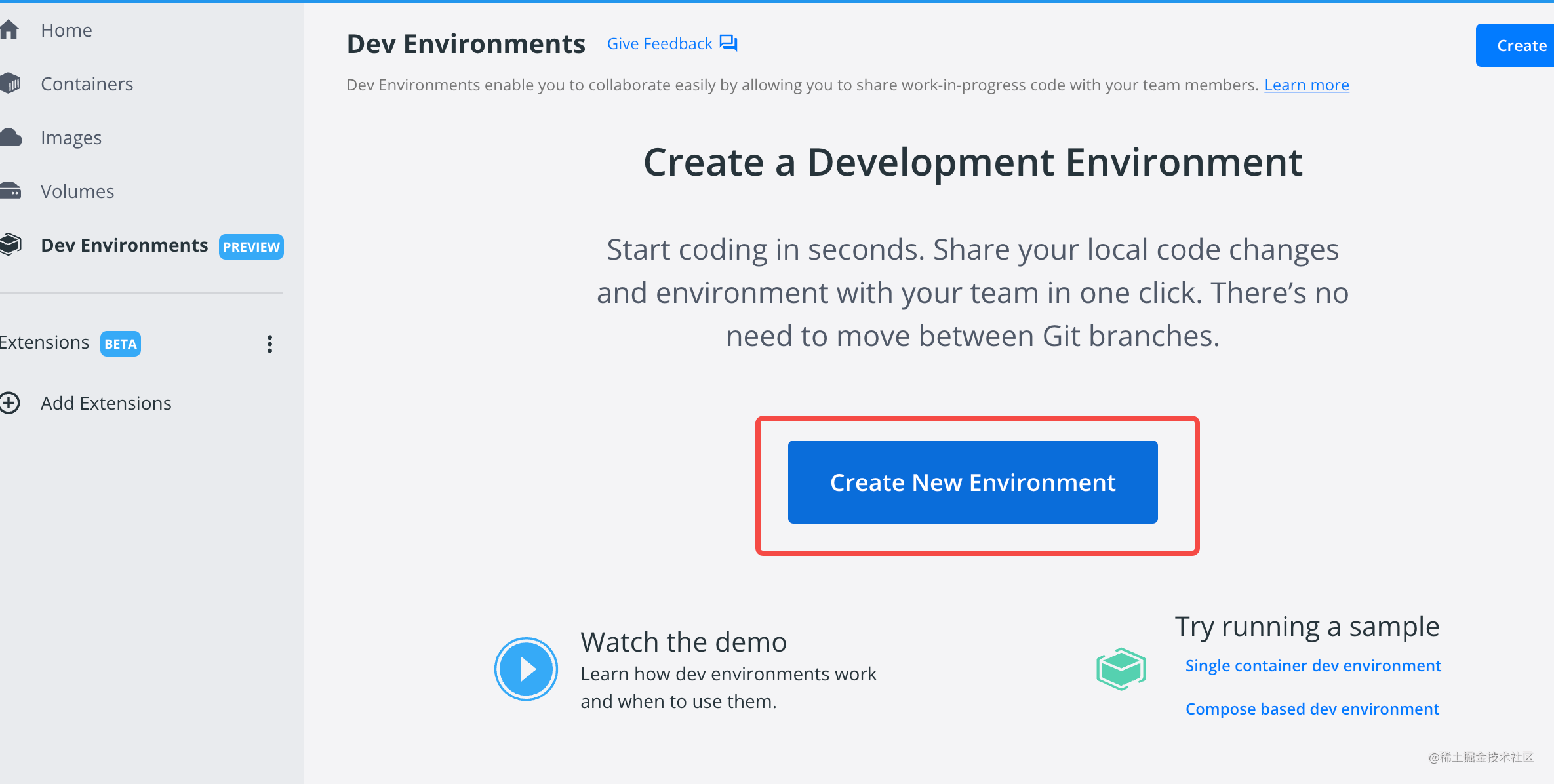The image size is (1554, 784).
Task: Click the Give Feedback chat bubble icon
Action: (x=728, y=43)
